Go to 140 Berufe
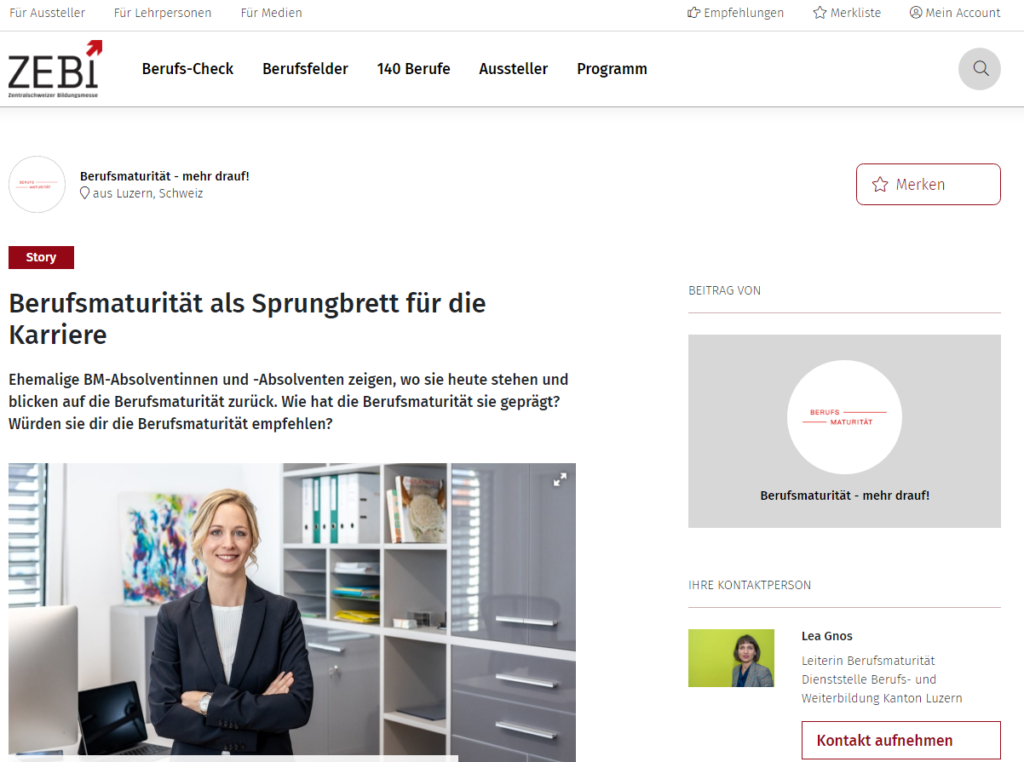The height and width of the screenshot is (762, 1024). click(413, 69)
